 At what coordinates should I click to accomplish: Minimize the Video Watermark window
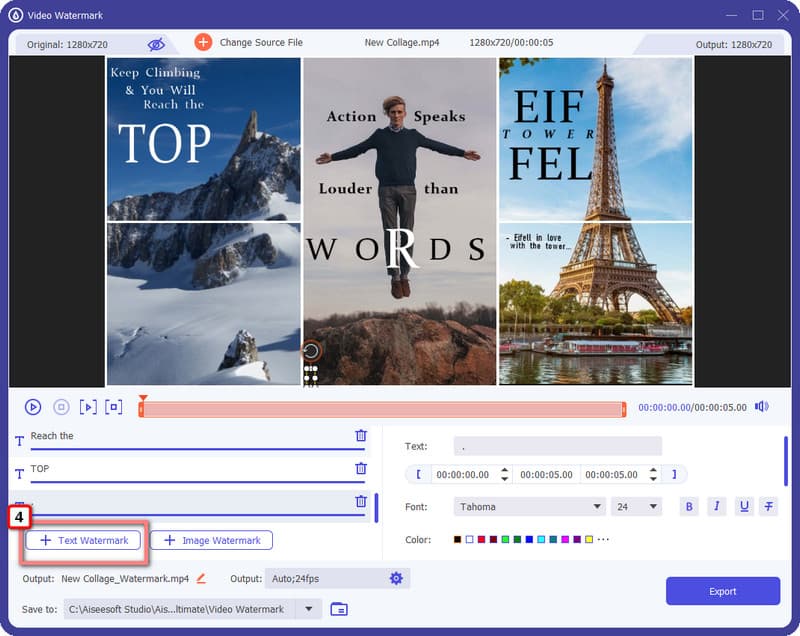coord(732,15)
